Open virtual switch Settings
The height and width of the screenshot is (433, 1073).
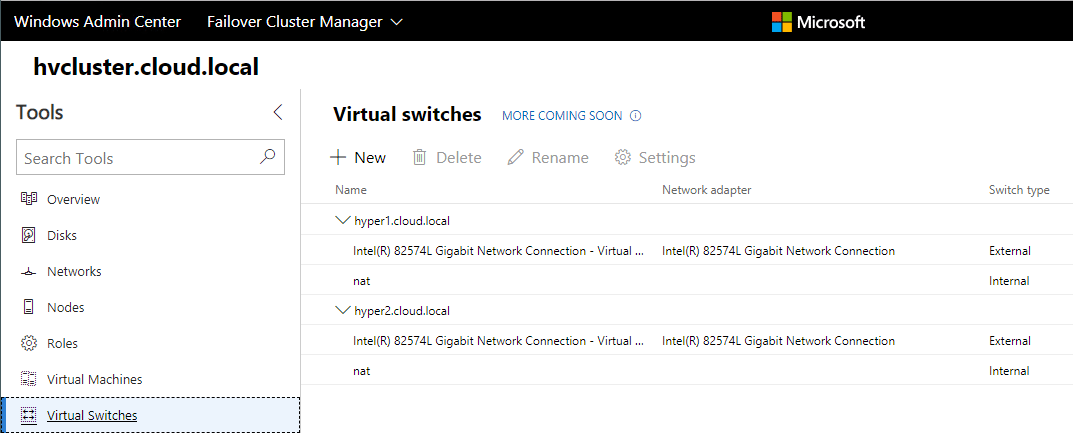point(655,157)
